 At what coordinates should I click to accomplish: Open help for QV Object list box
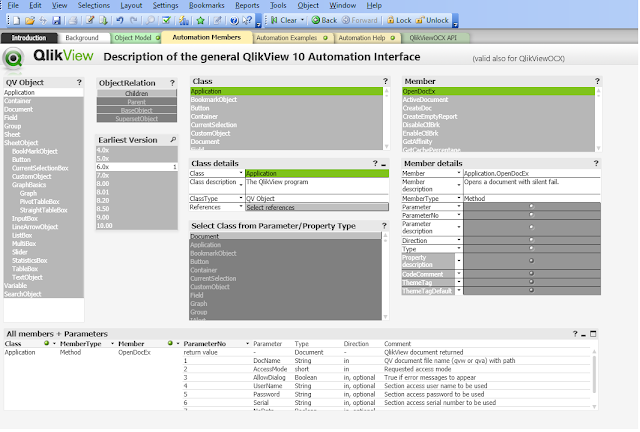tap(79, 82)
